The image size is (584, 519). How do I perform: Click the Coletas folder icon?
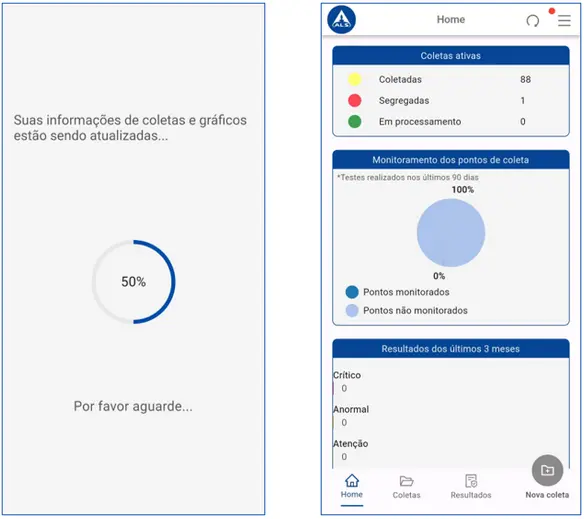click(406, 481)
